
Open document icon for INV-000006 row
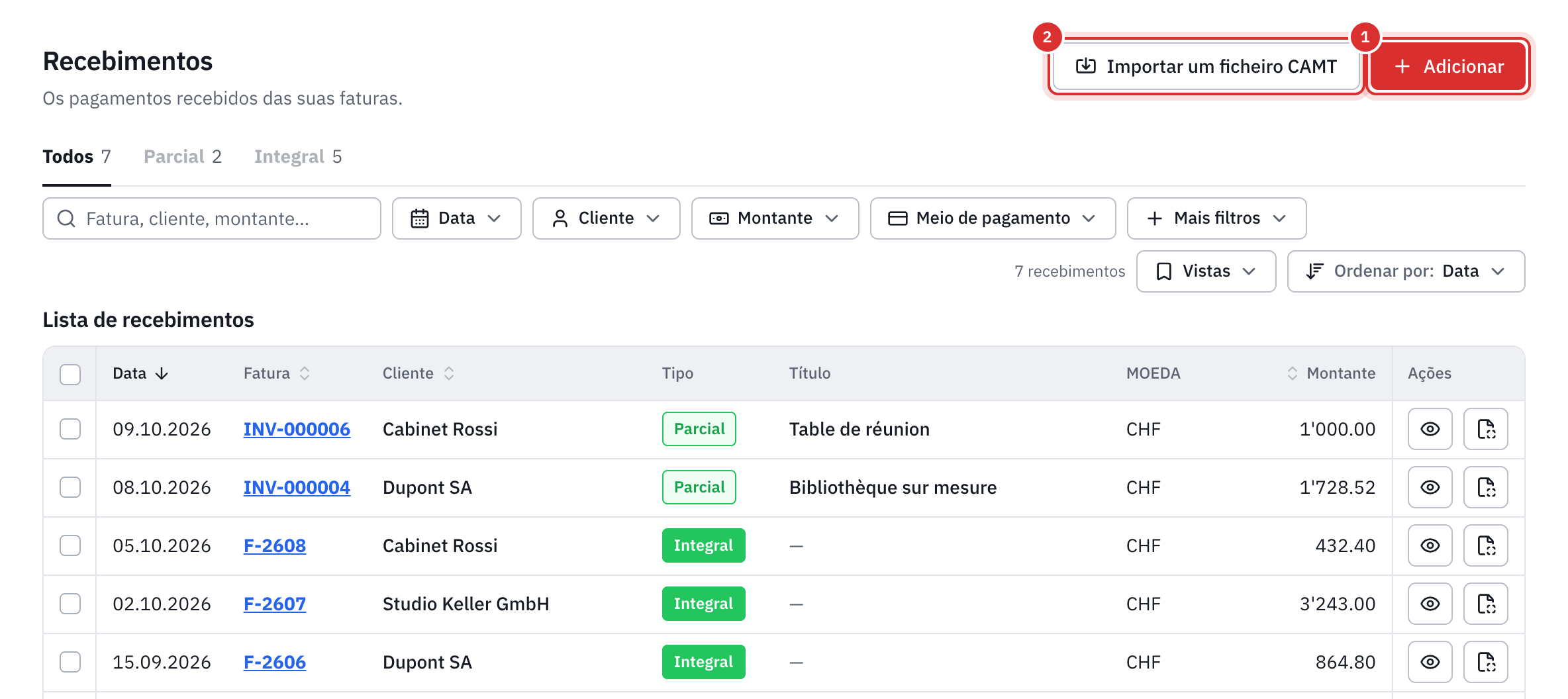[x=1486, y=429]
